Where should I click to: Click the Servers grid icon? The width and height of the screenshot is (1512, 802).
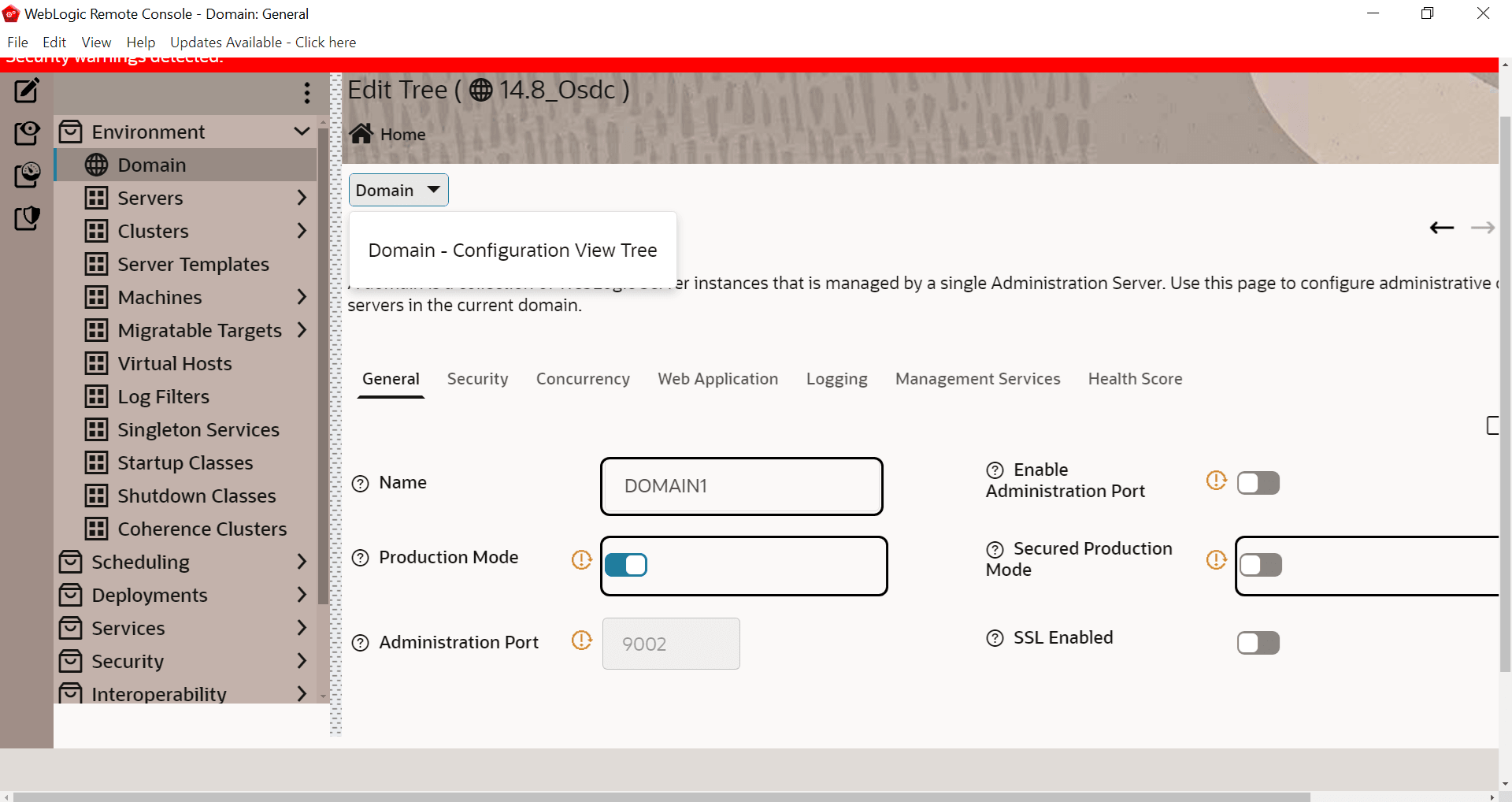(x=97, y=198)
